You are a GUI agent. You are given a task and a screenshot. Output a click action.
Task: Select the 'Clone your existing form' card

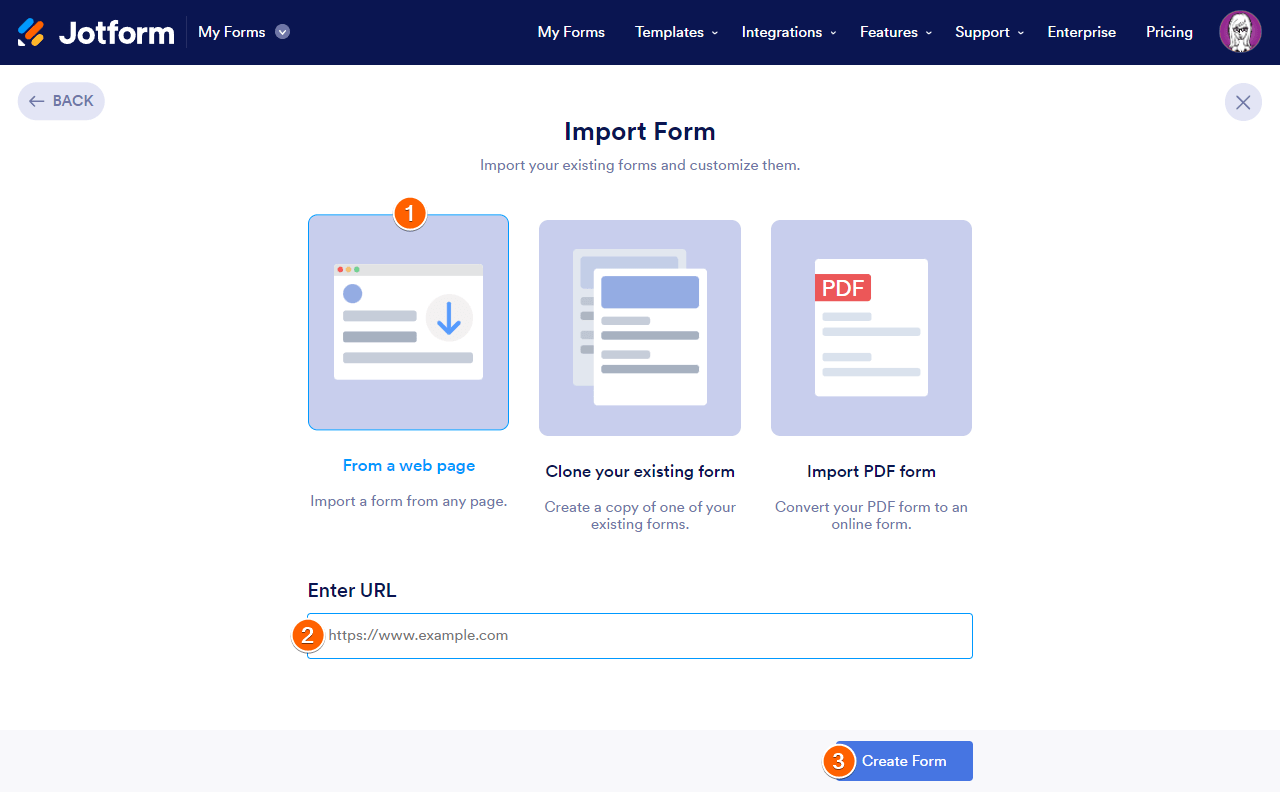click(x=639, y=327)
